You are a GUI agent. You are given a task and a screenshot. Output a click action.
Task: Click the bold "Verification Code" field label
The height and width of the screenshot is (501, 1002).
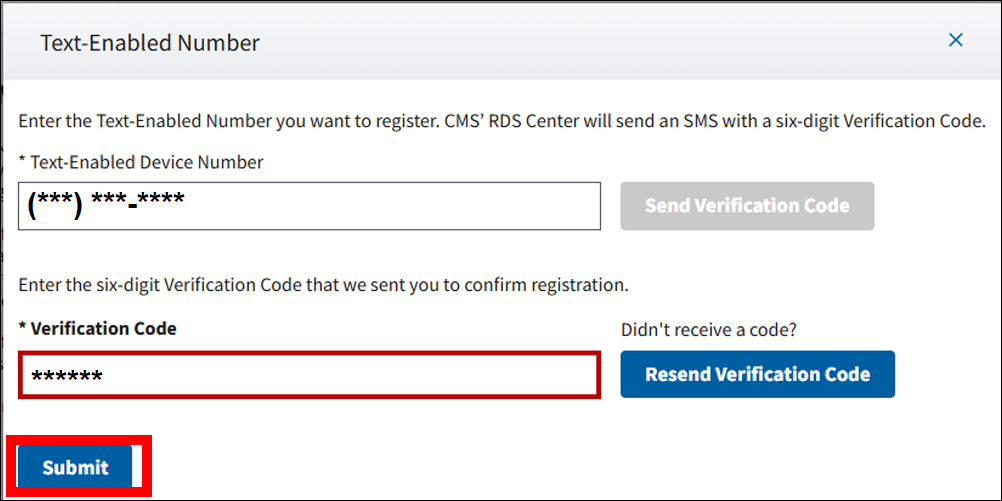[x=103, y=328]
